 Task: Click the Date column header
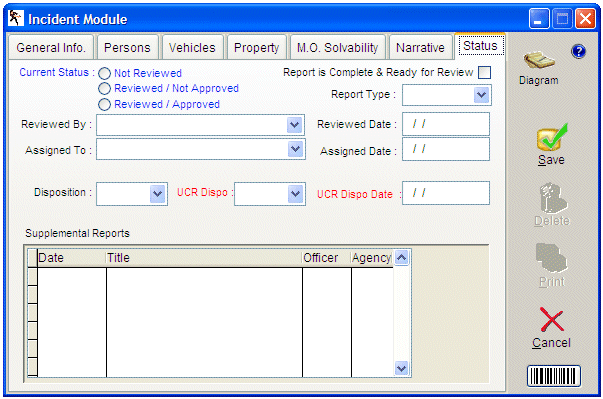(x=72, y=258)
